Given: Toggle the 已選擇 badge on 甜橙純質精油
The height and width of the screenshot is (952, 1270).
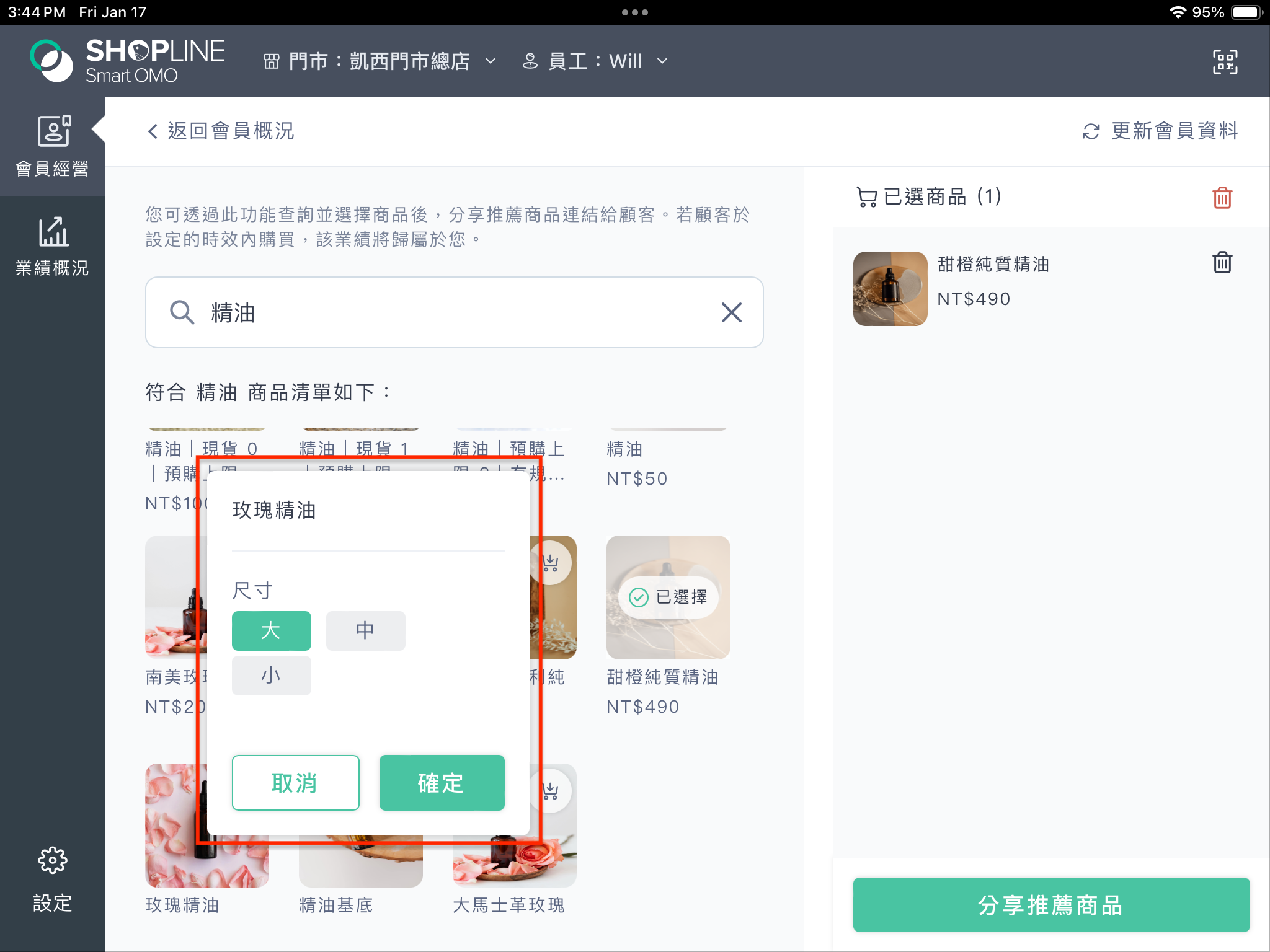Looking at the screenshot, I should coord(668,597).
